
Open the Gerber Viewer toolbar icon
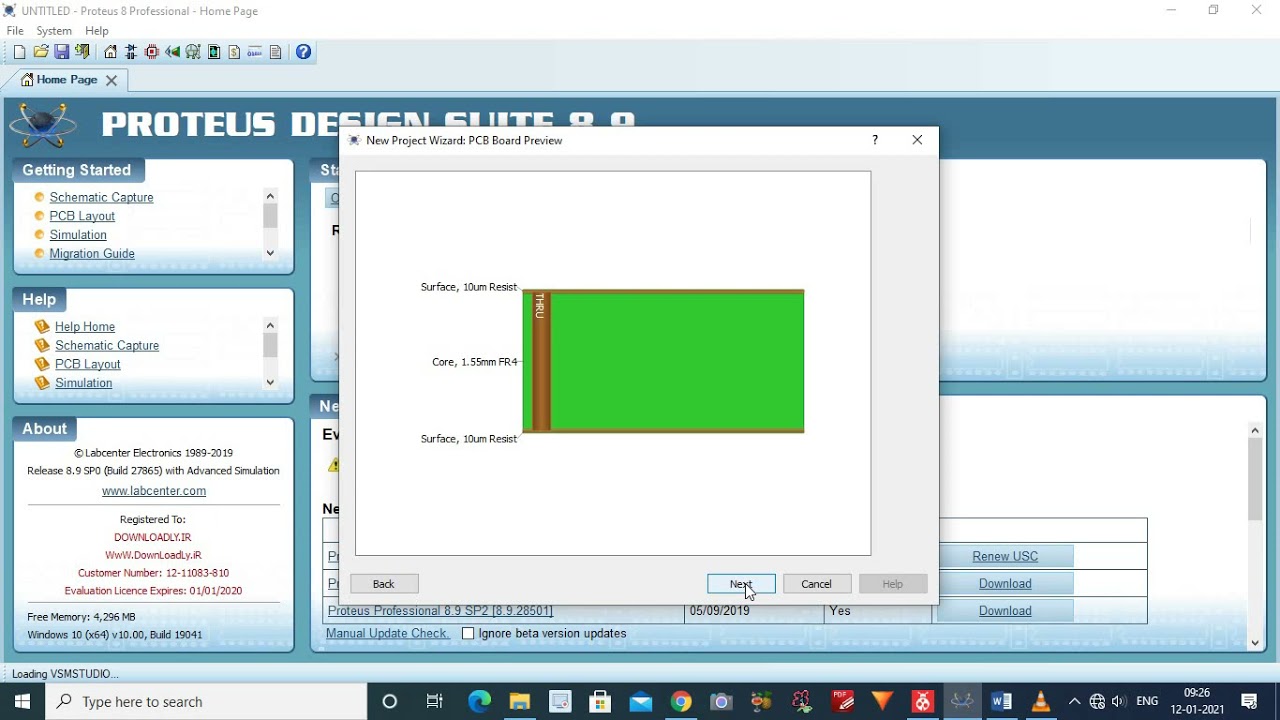coord(193,52)
